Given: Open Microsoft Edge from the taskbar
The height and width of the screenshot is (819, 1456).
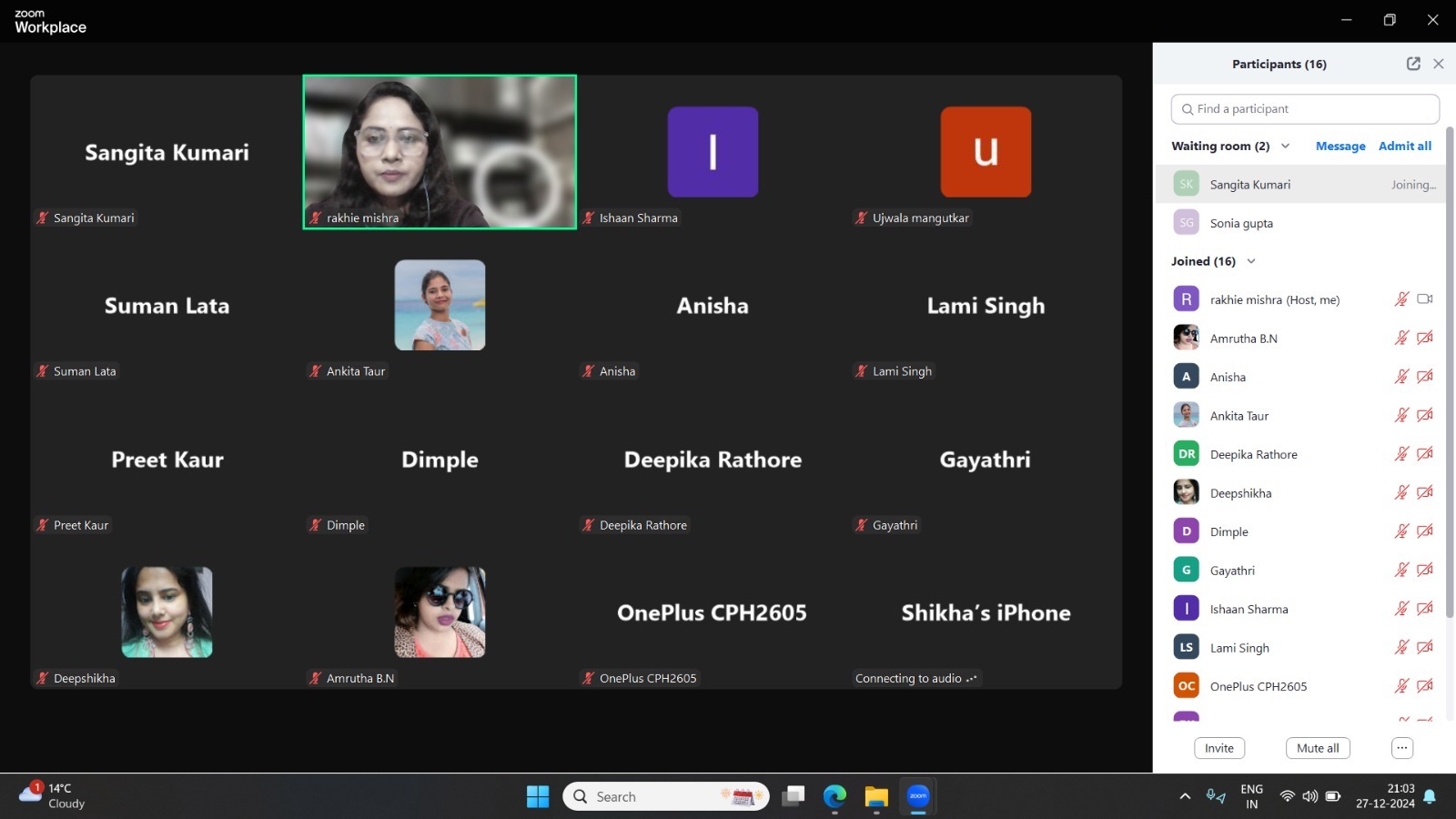Looking at the screenshot, I should tap(834, 797).
